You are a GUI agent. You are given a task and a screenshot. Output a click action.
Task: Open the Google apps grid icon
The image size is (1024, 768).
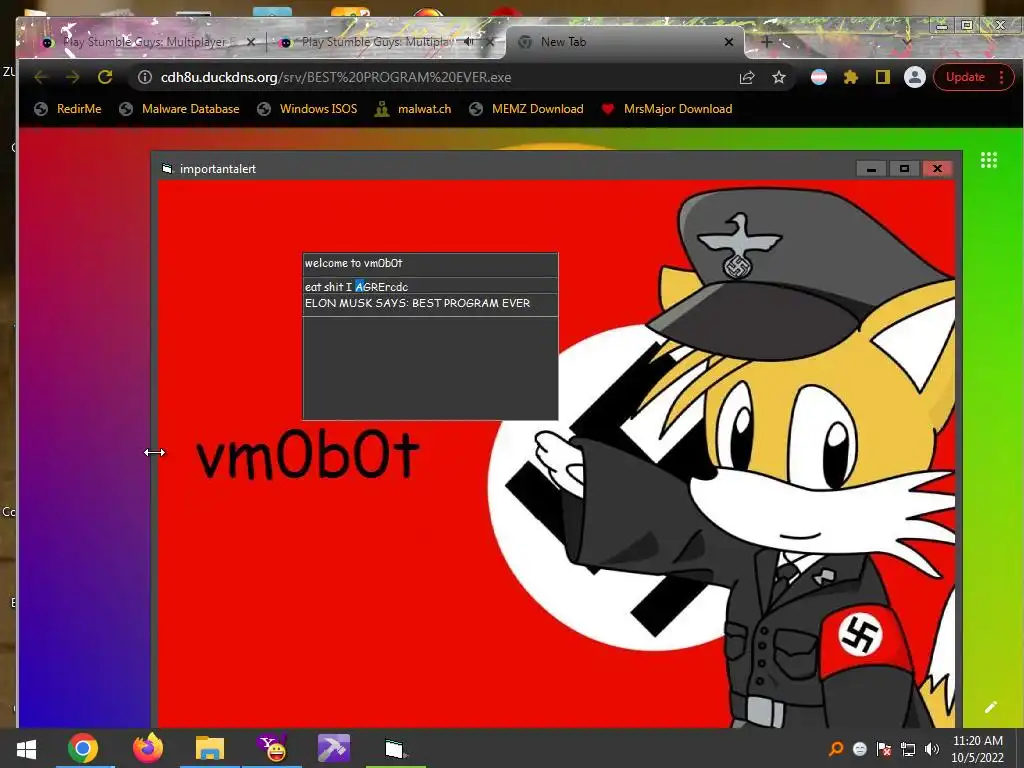989,160
